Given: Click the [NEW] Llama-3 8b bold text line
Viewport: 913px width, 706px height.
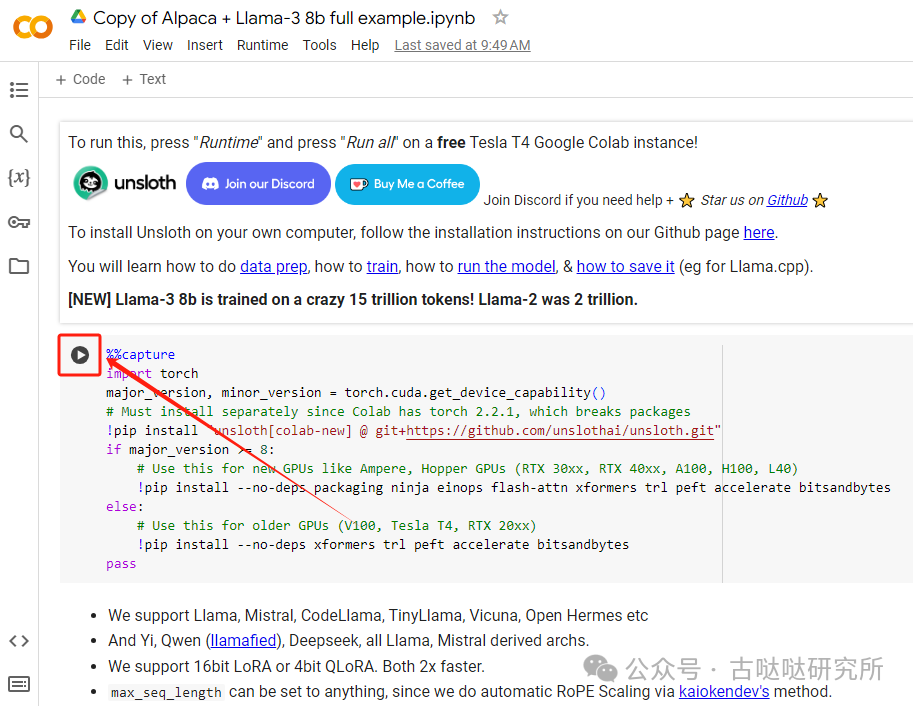Looking at the screenshot, I should coord(353,299).
